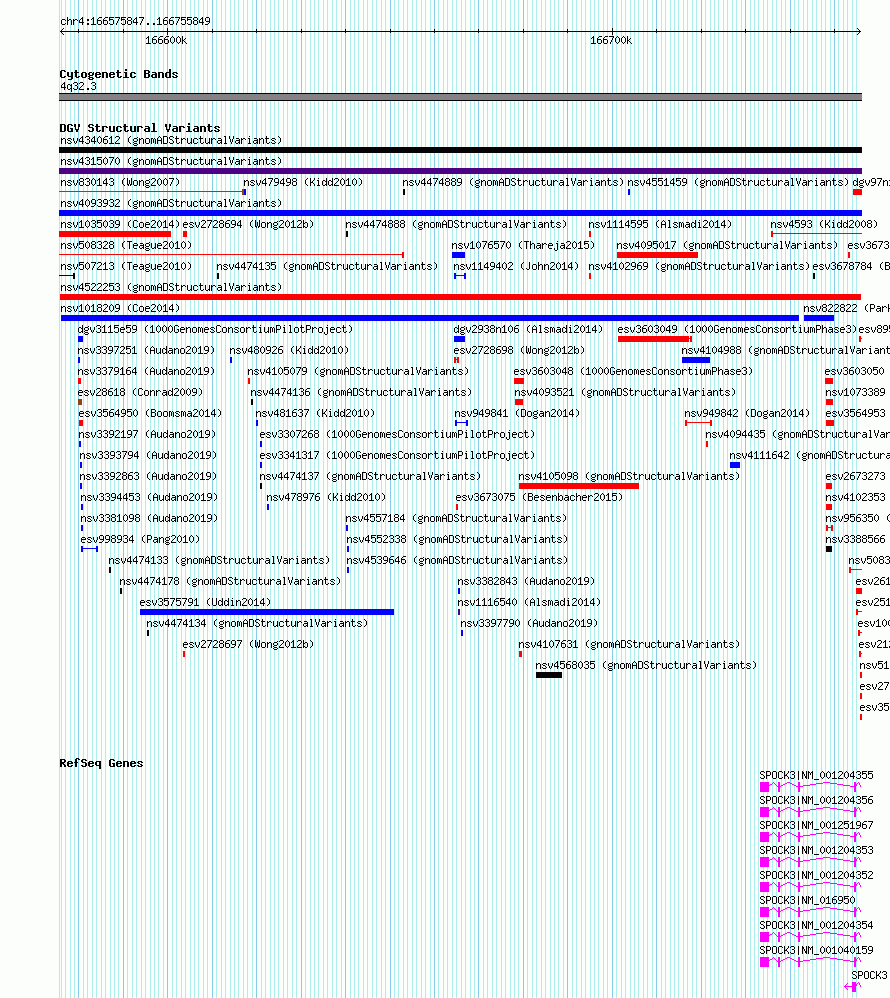
Task: Open nsv949842 (Dogan2014) label
Action: [x=747, y=413]
